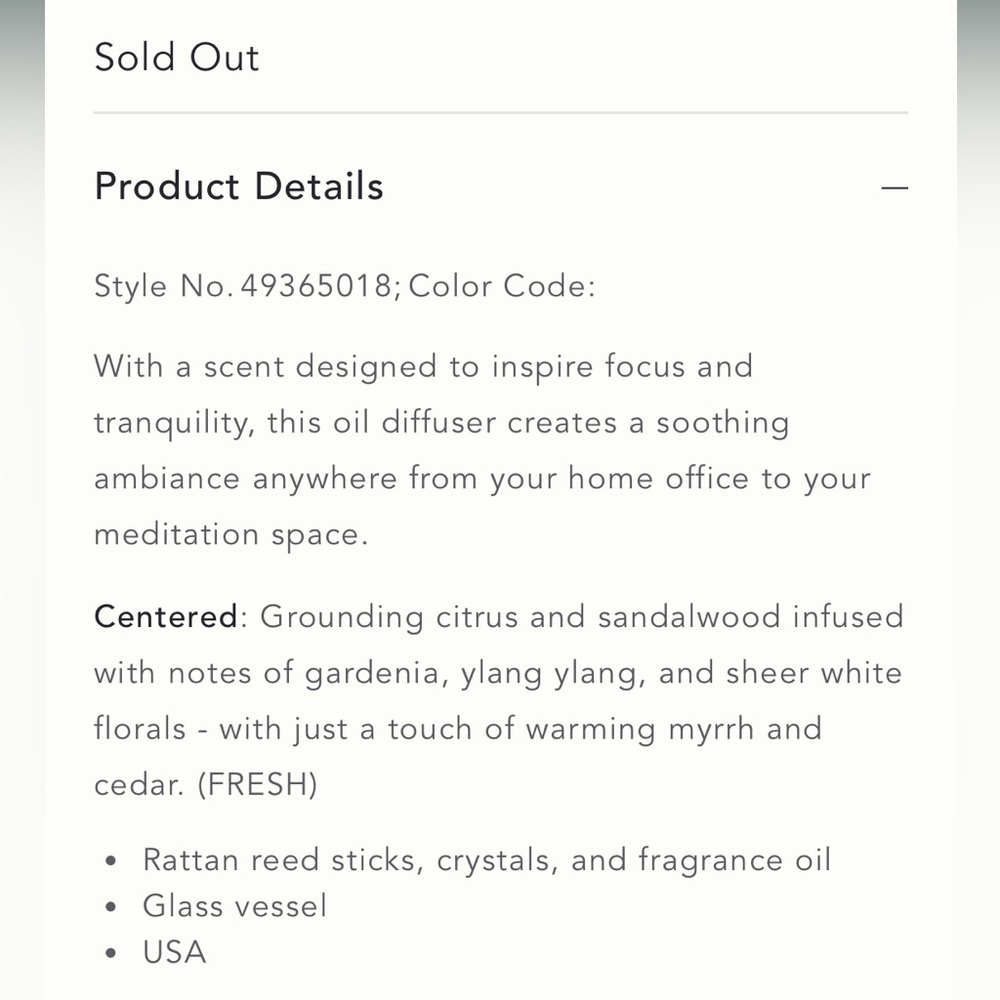The height and width of the screenshot is (1000, 1000).
Task: Click the Rattan reed sticks bullet item
Action: point(487,860)
